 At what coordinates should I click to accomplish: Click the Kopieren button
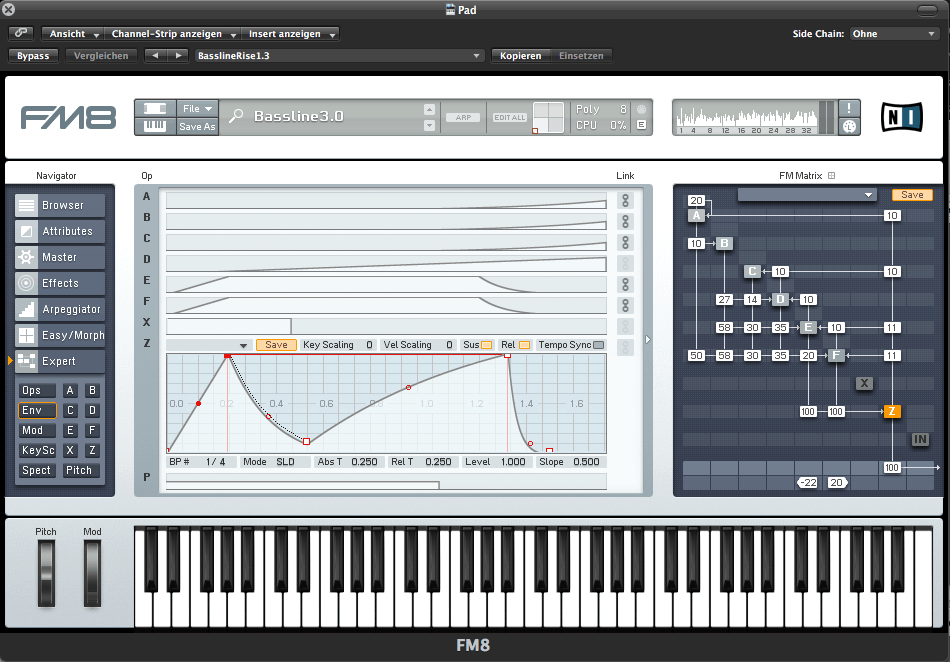click(x=521, y=56)
